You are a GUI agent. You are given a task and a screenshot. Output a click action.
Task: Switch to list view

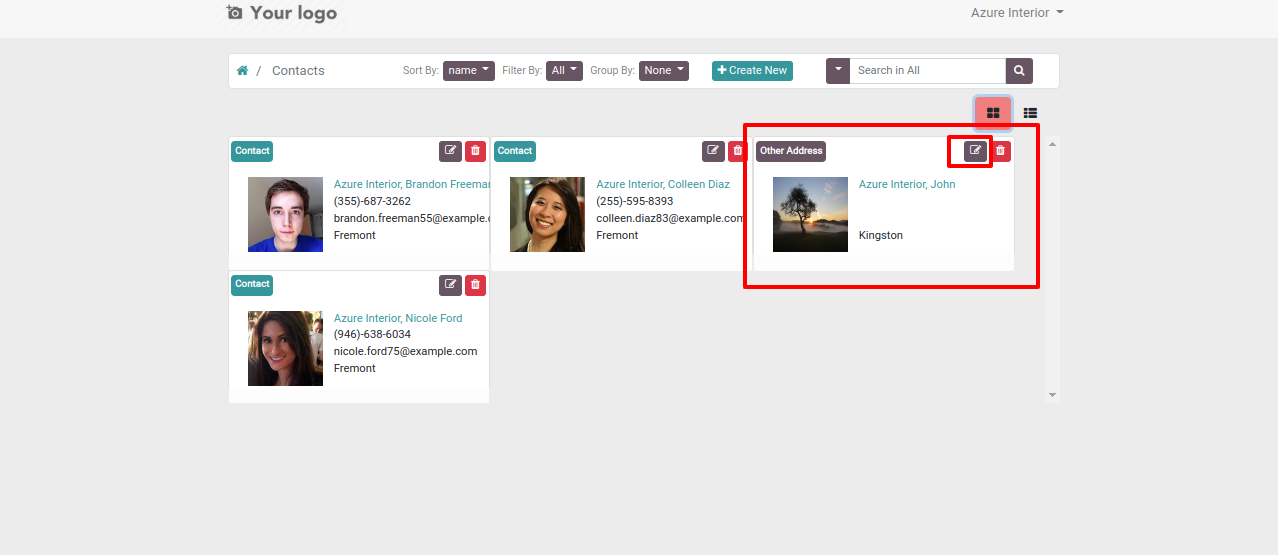click(1030, 113)
